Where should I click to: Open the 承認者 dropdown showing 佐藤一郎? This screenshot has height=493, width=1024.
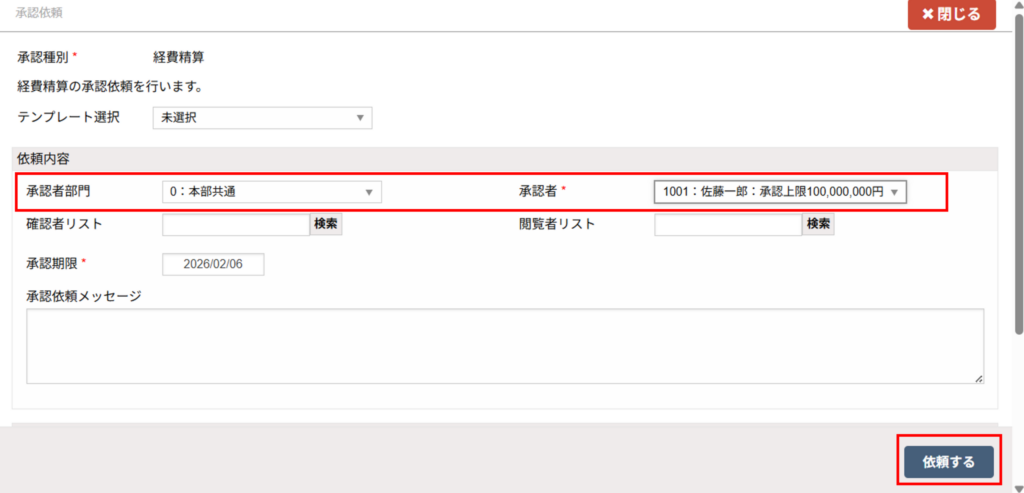[780, 191]
